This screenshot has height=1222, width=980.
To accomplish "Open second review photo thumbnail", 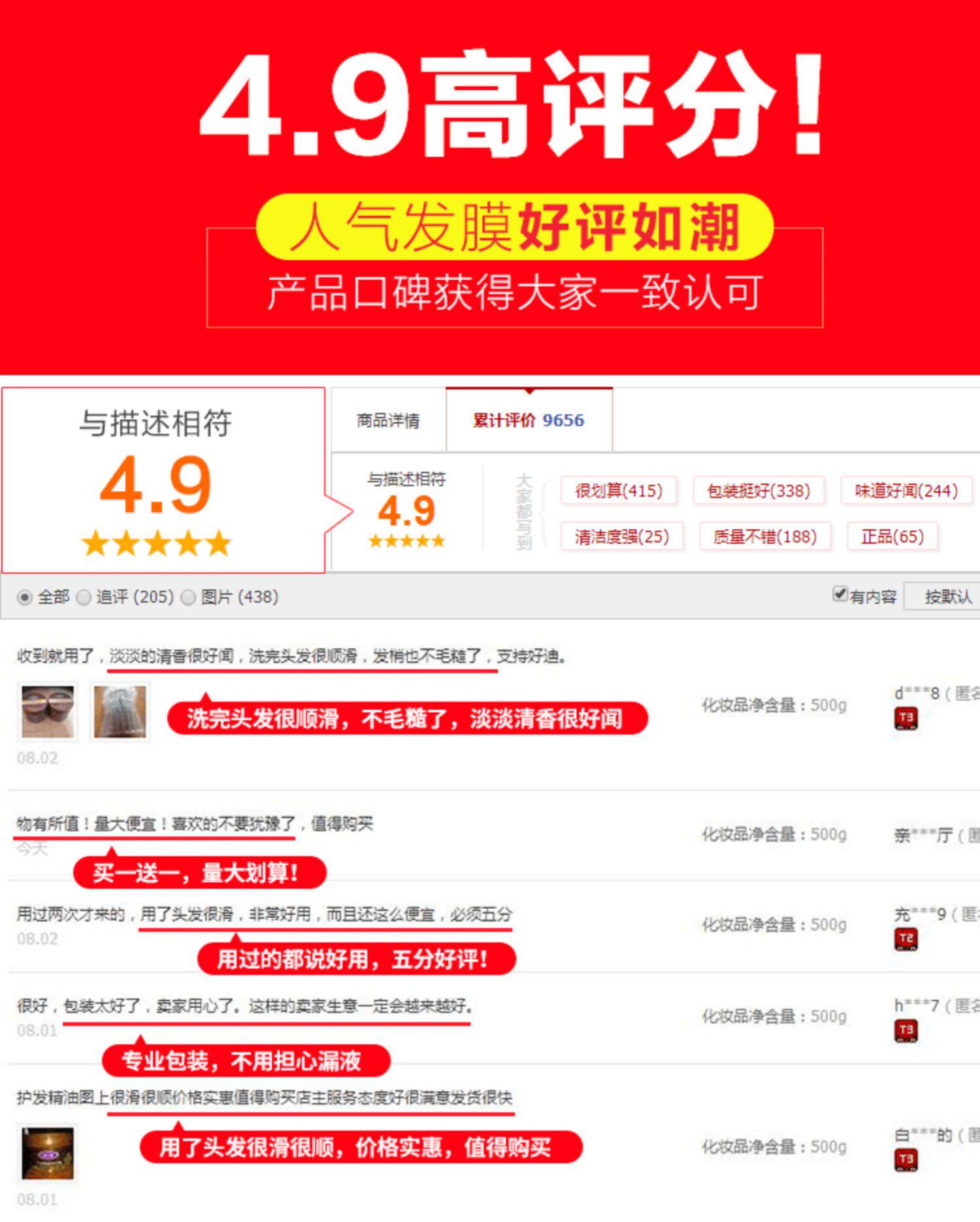I will [120, 712].
